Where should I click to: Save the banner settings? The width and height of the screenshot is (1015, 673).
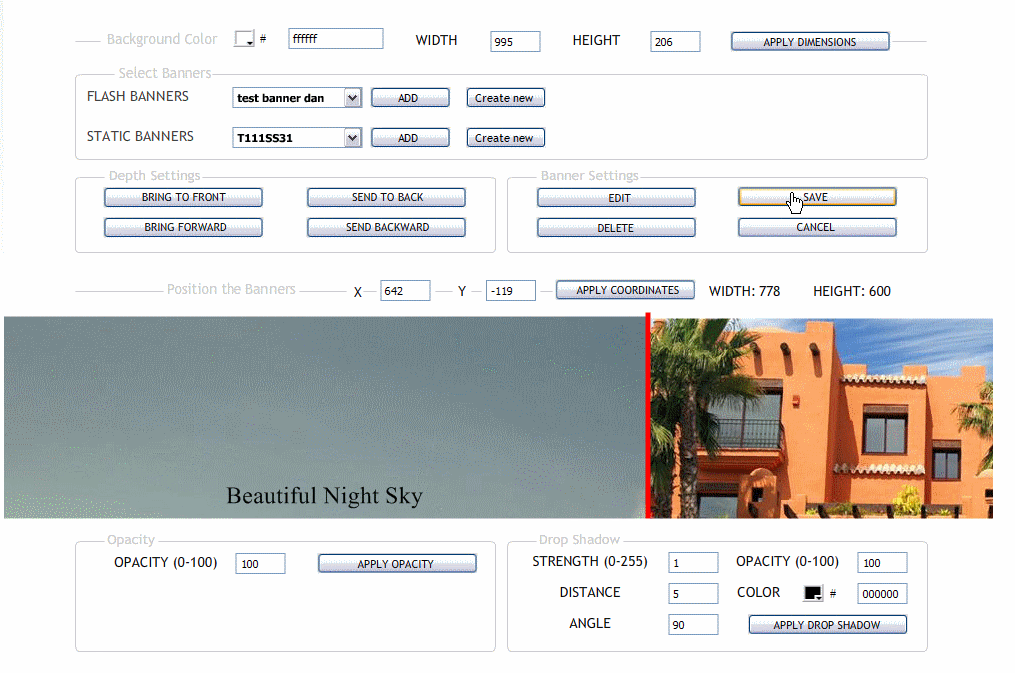pos(817,197)
